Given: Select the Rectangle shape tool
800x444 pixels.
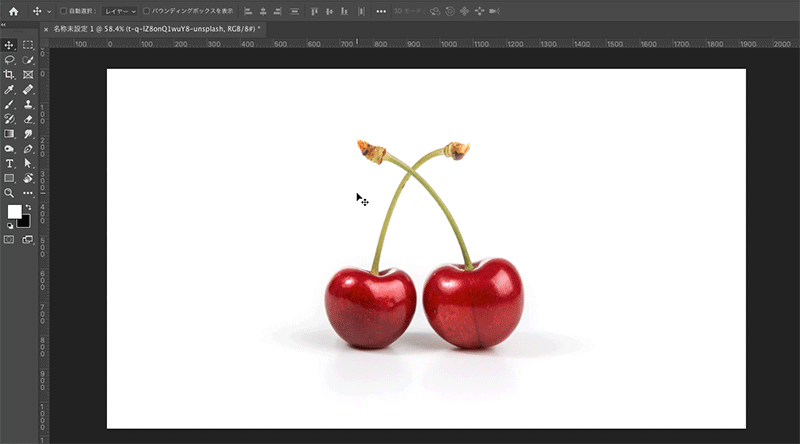Looking at the screenshot, I should pos(9,179).
